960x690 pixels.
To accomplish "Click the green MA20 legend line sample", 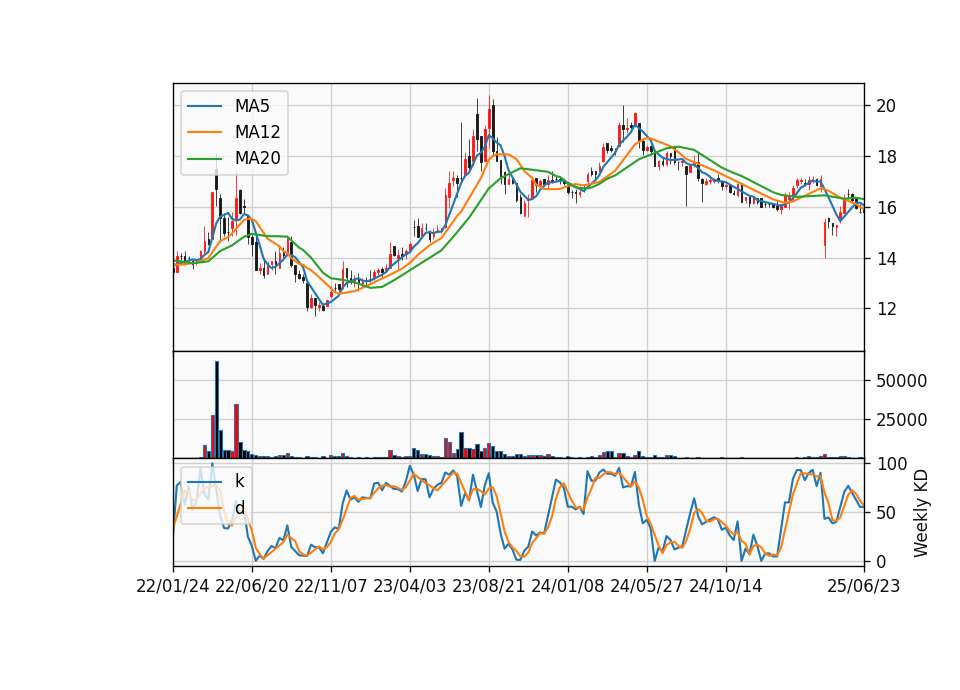I will (x=204, y=159).
